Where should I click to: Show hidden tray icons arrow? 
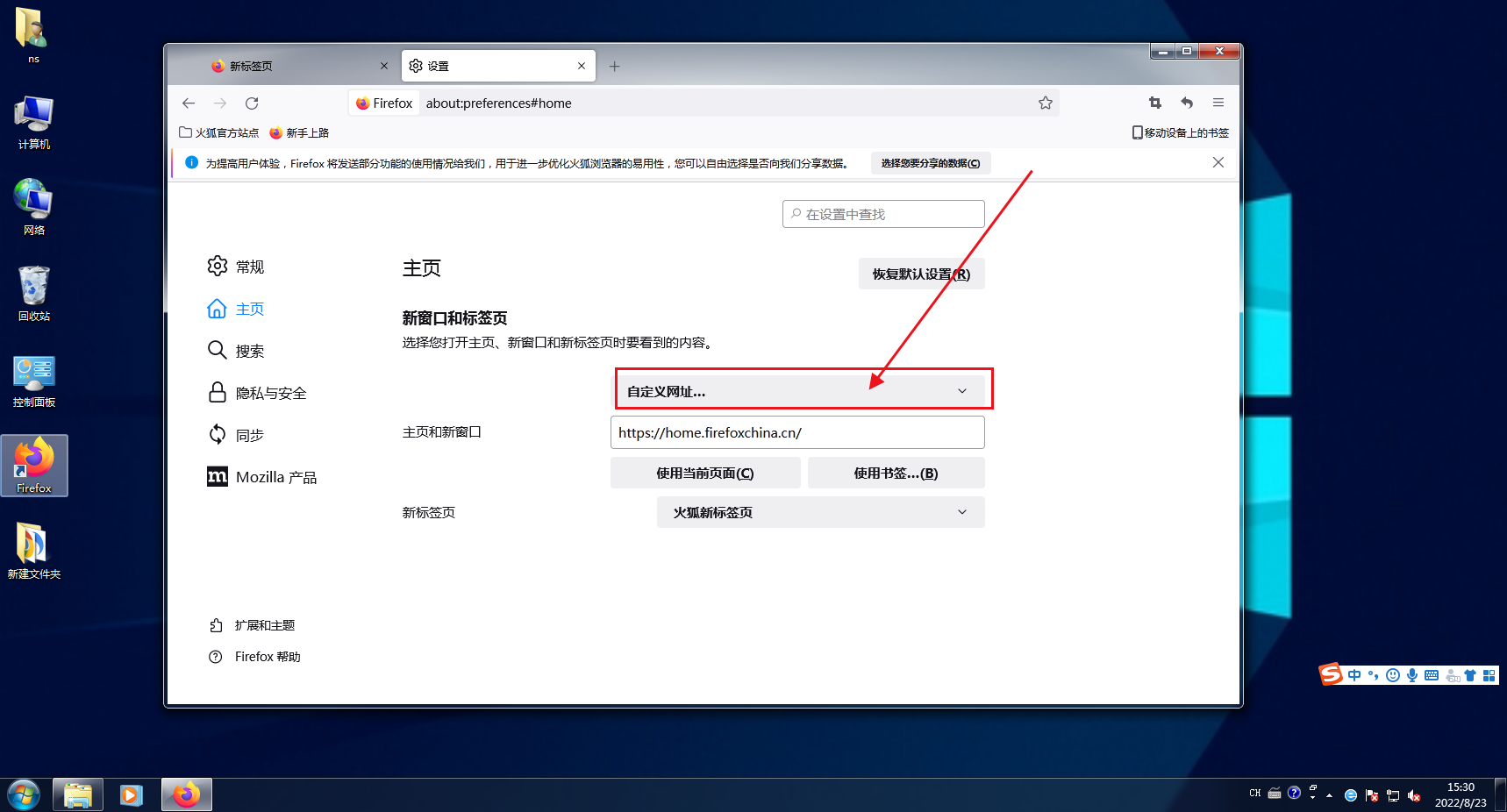click(x=1330, y=795)
